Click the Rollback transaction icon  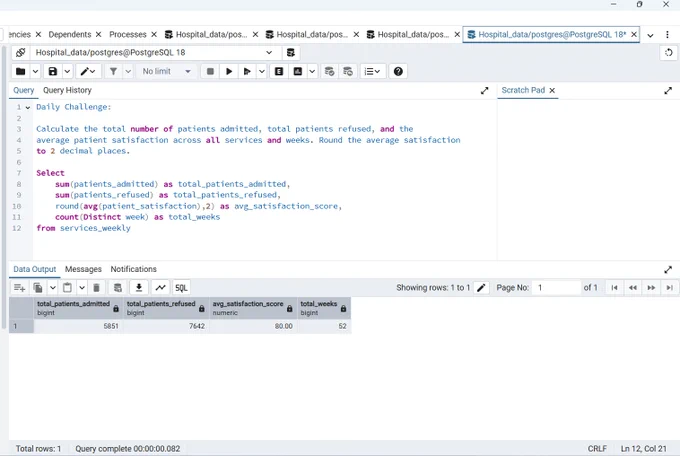[x=348, y=71]
